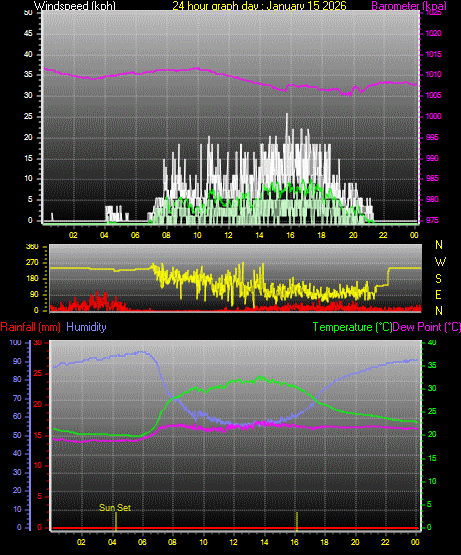This screenshot has width=461, height=555.
Task: Click the '45' windspeed axis value
Action: pos(28,33)
